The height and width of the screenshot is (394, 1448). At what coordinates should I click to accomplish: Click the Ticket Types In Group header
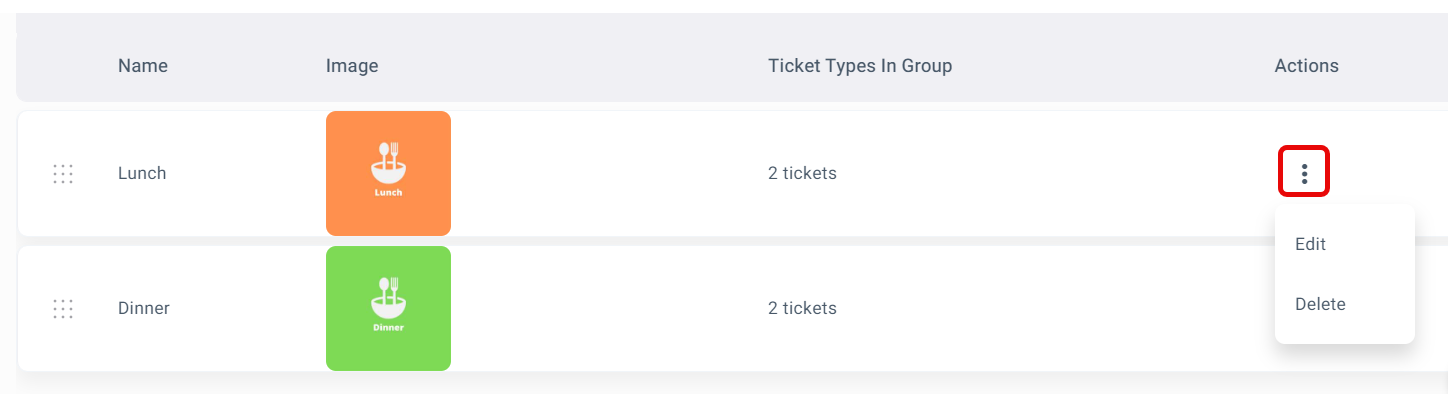[x=860, y=66]
